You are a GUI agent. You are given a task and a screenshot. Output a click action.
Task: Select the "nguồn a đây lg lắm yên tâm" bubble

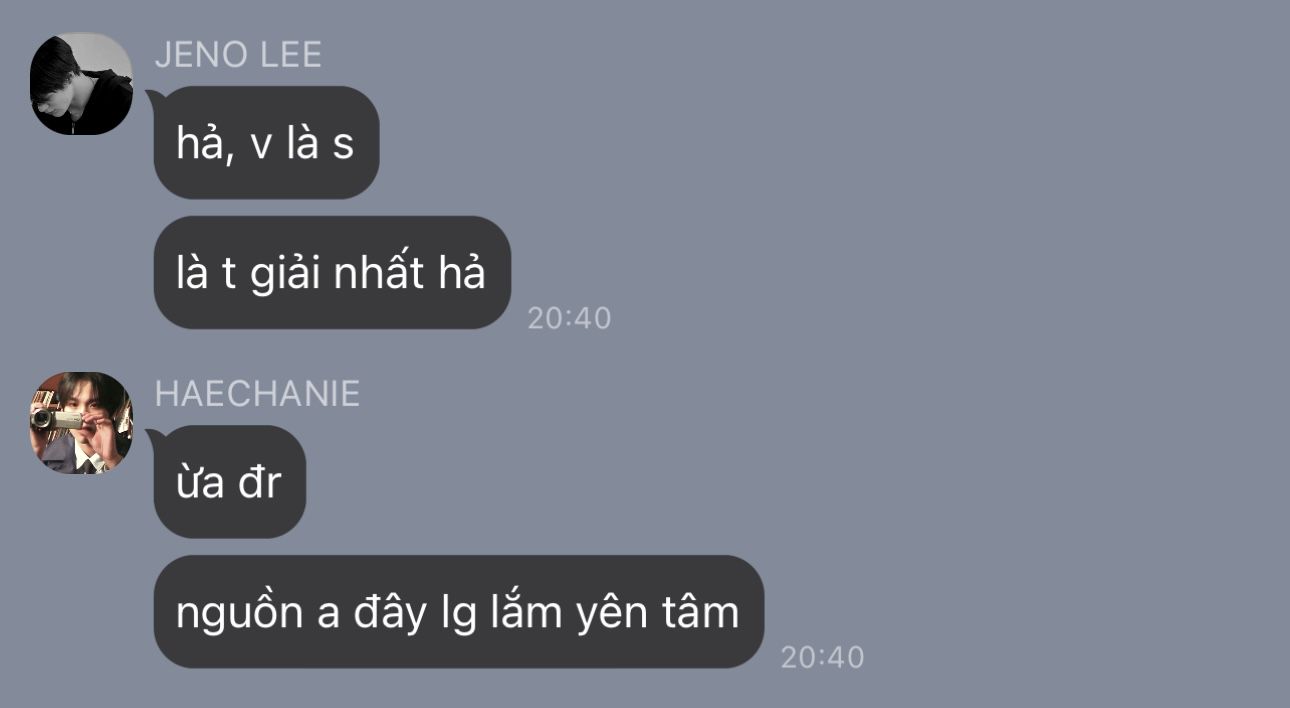(x=458, y=611)
